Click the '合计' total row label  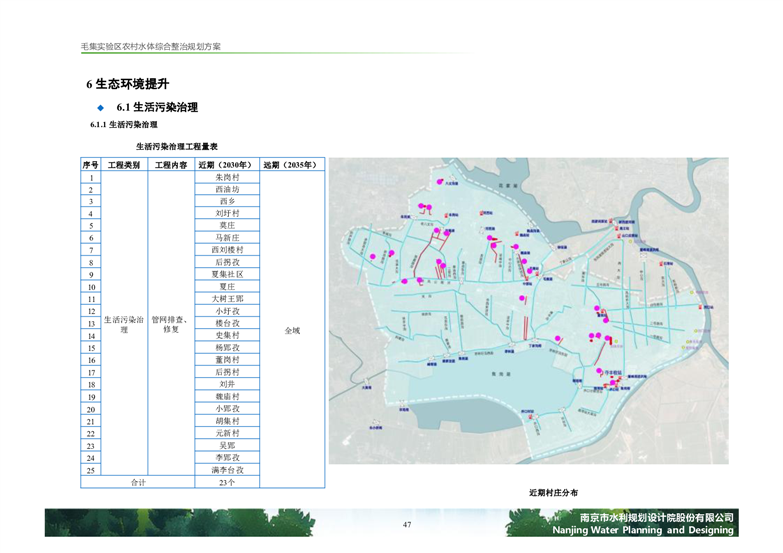tap(138, 482)
